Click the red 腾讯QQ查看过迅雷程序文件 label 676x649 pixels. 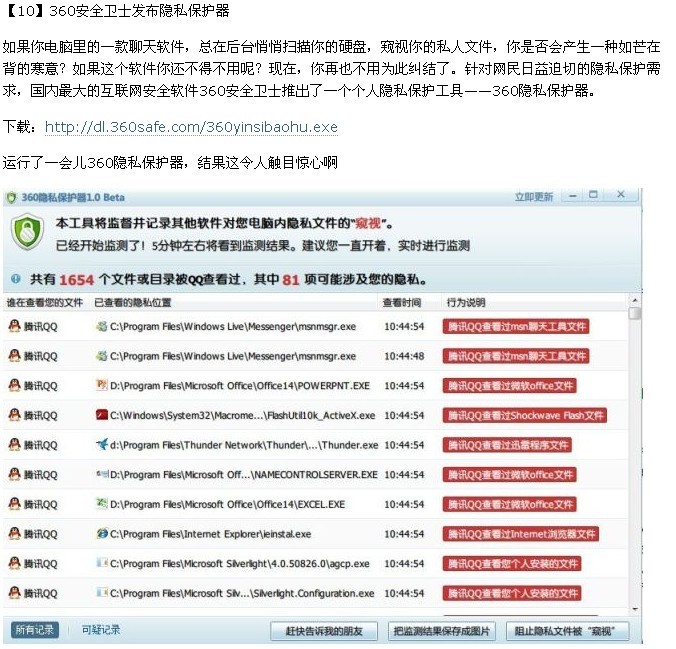(507, 445)
